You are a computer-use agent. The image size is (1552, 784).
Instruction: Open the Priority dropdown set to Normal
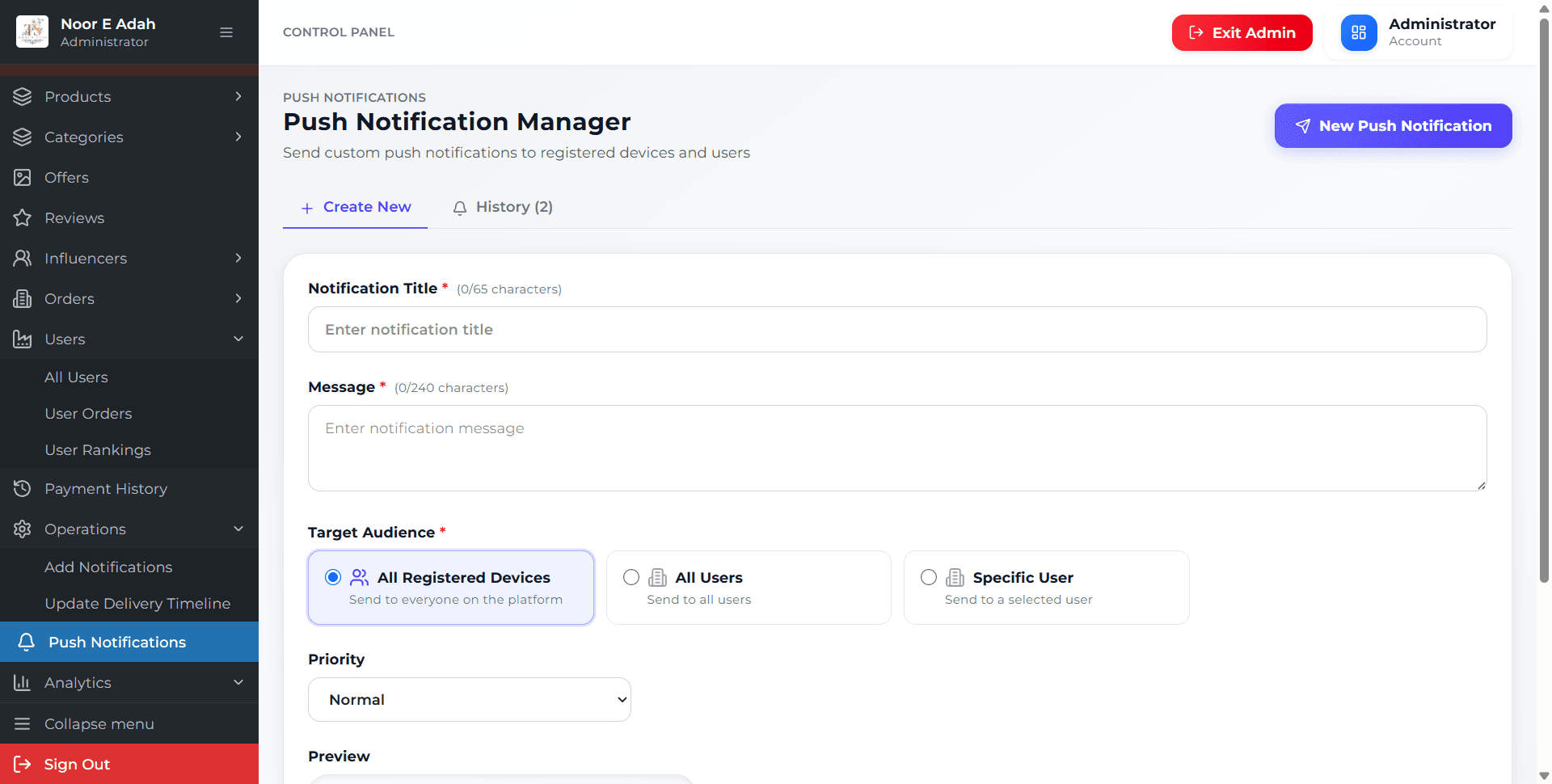470,699
